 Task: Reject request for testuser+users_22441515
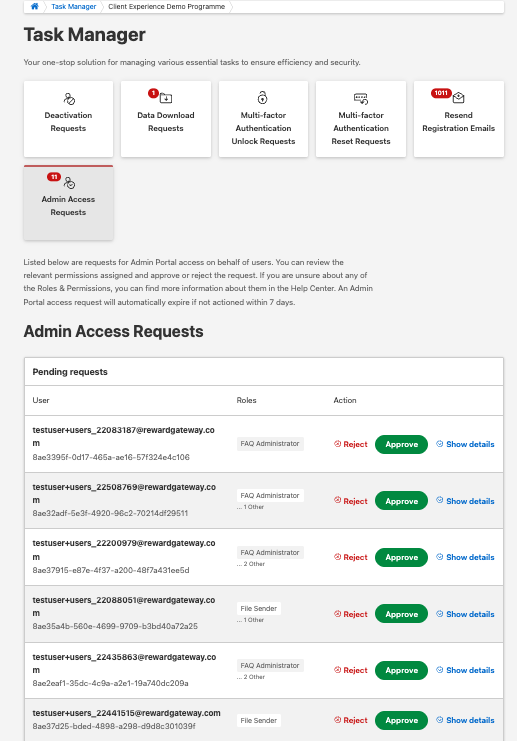(351, 720)
